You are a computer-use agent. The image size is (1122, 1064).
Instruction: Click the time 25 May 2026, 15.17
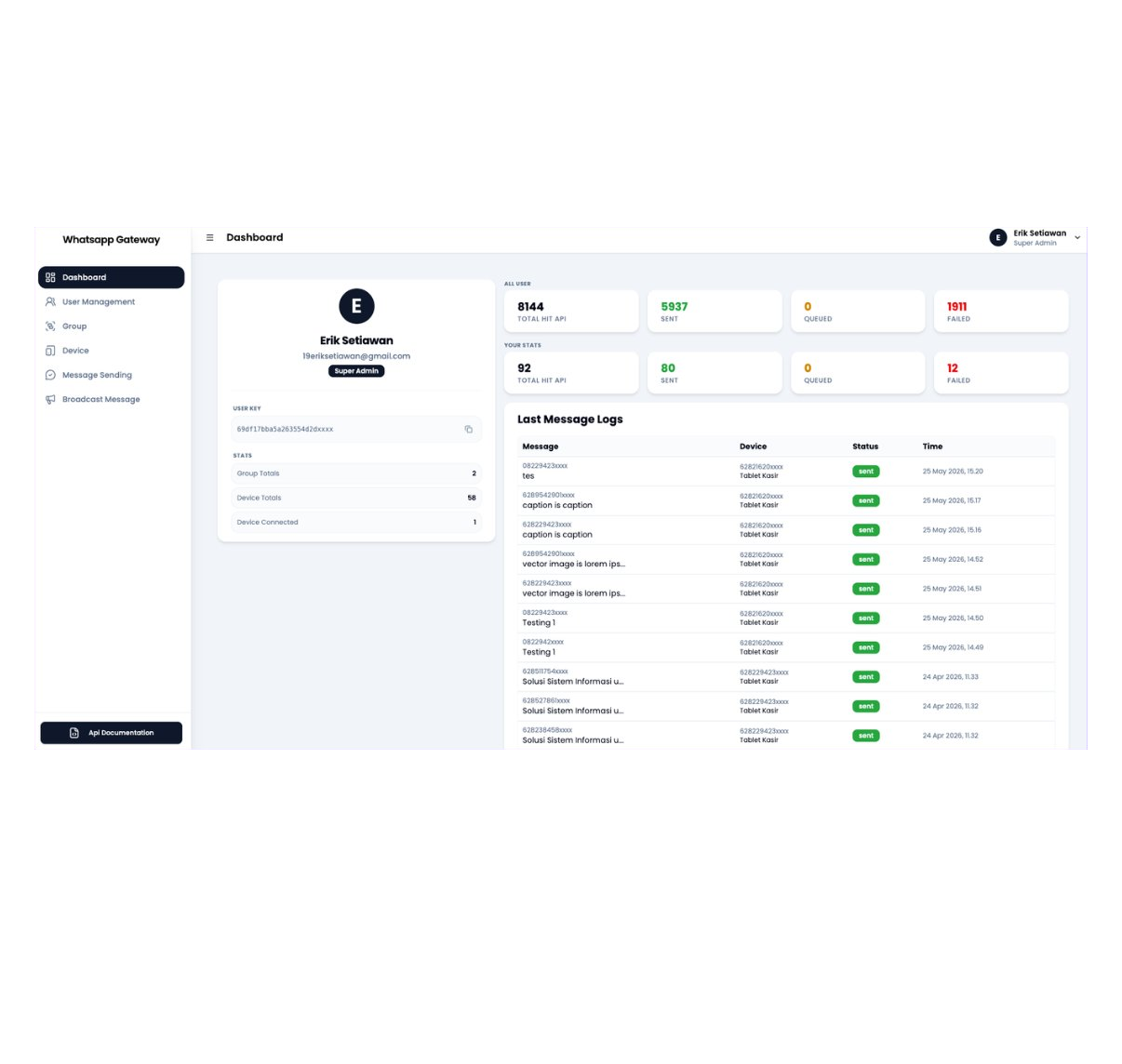tap(952, 500)
